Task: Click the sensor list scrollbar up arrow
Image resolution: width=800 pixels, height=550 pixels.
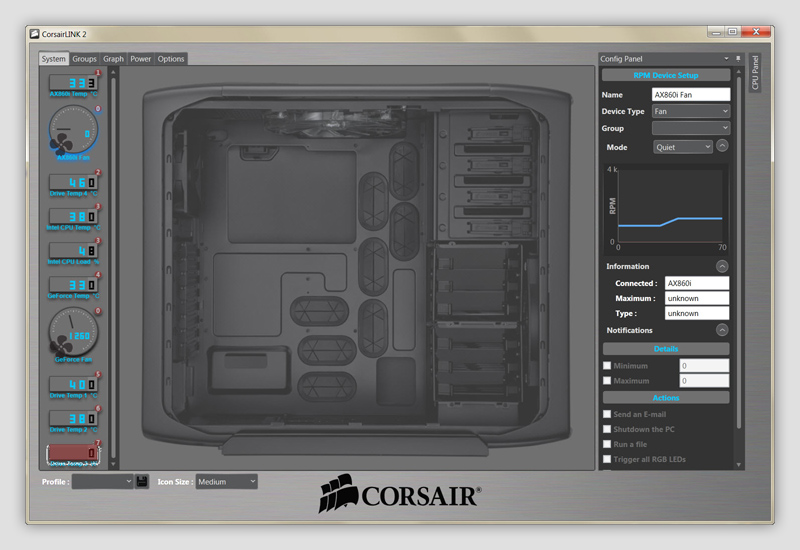Action: pyautogui.click(x=113, y=72)
